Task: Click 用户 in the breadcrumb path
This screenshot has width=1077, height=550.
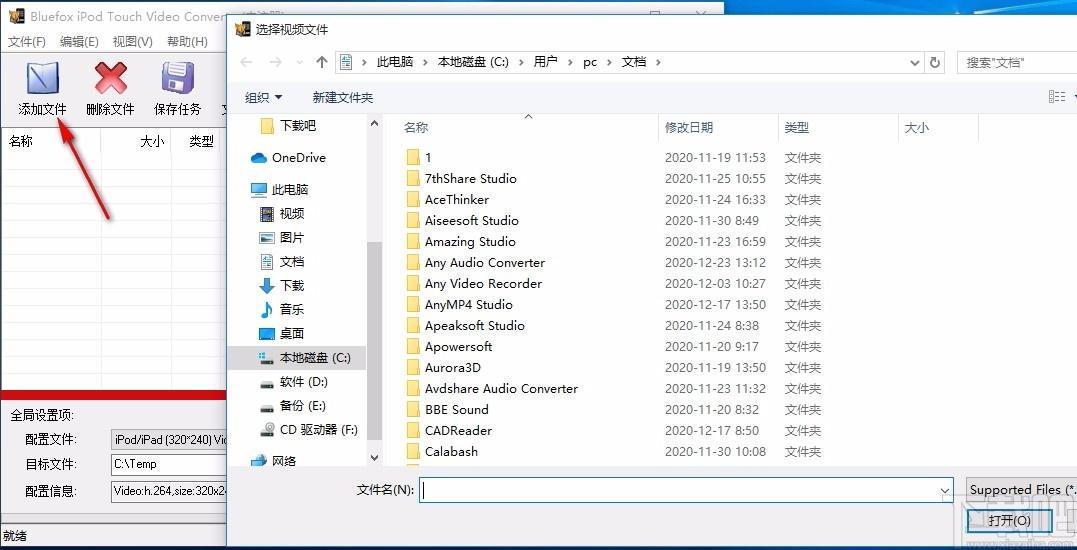Action: coord(545,62)
